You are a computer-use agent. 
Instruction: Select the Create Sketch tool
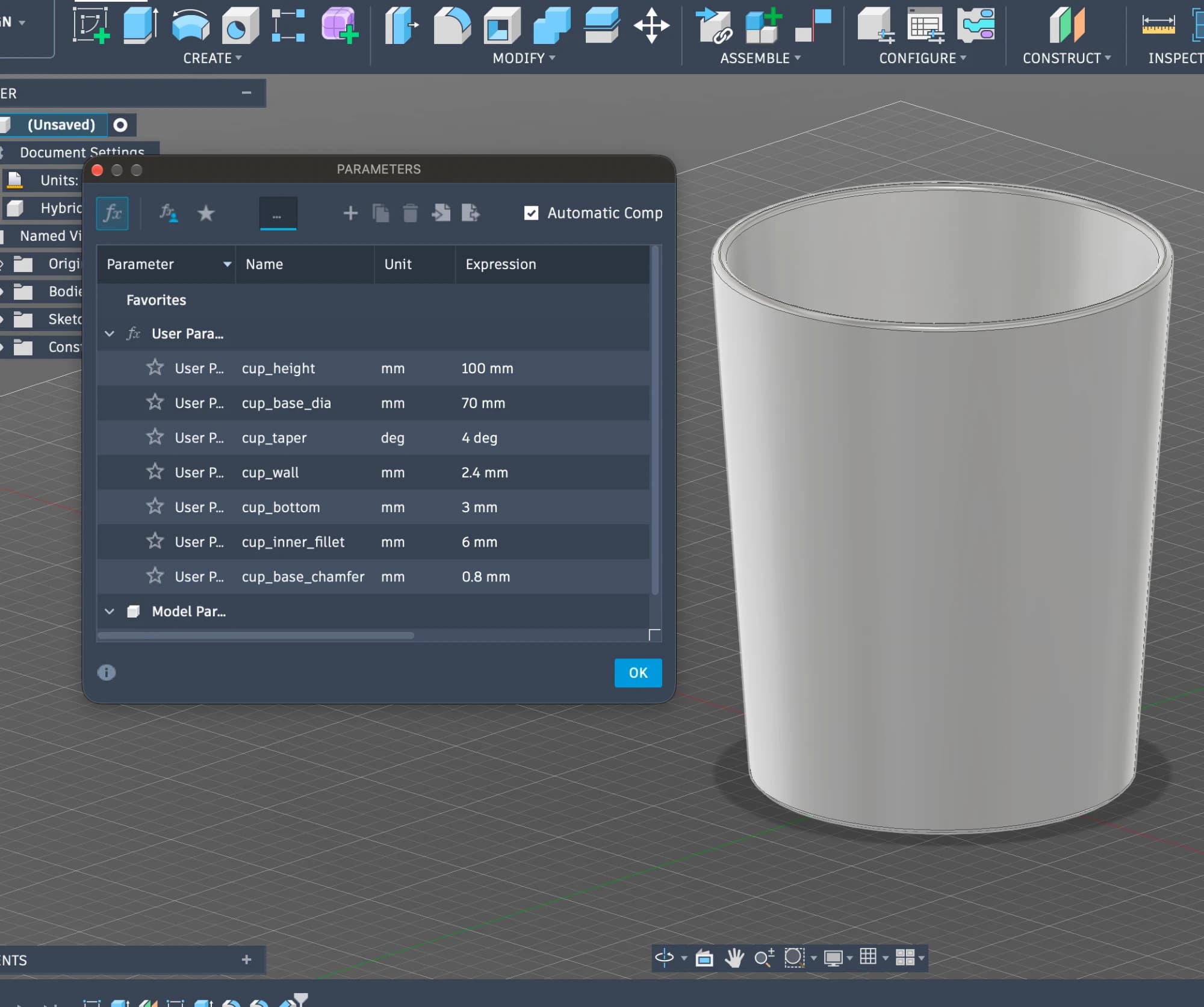pyautogui.click(x=92, y=25)
